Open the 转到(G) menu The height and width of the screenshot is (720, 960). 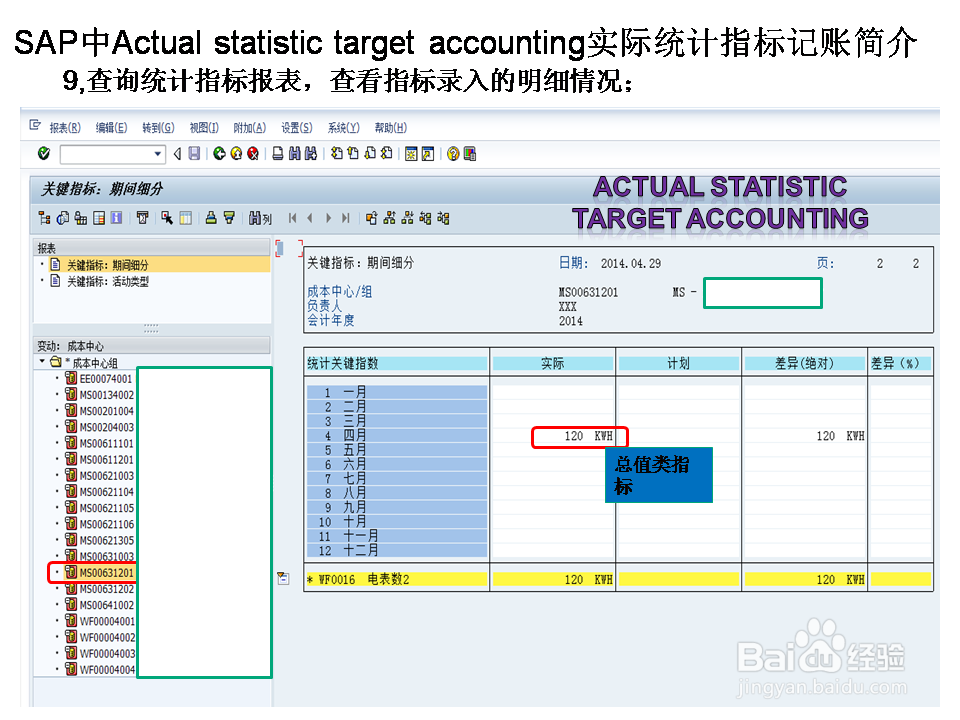point(158,127)
